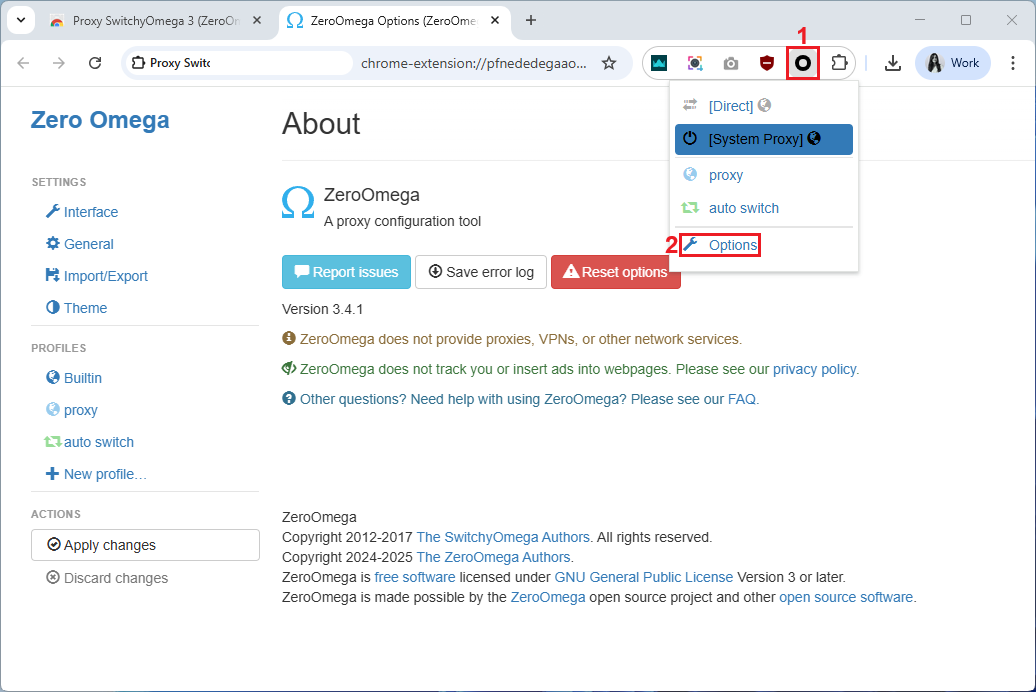Image resolution: width=1036 pixels, height=692 pixels.
Task: Open the Import/Export settings page
Action: pos(105,276)
